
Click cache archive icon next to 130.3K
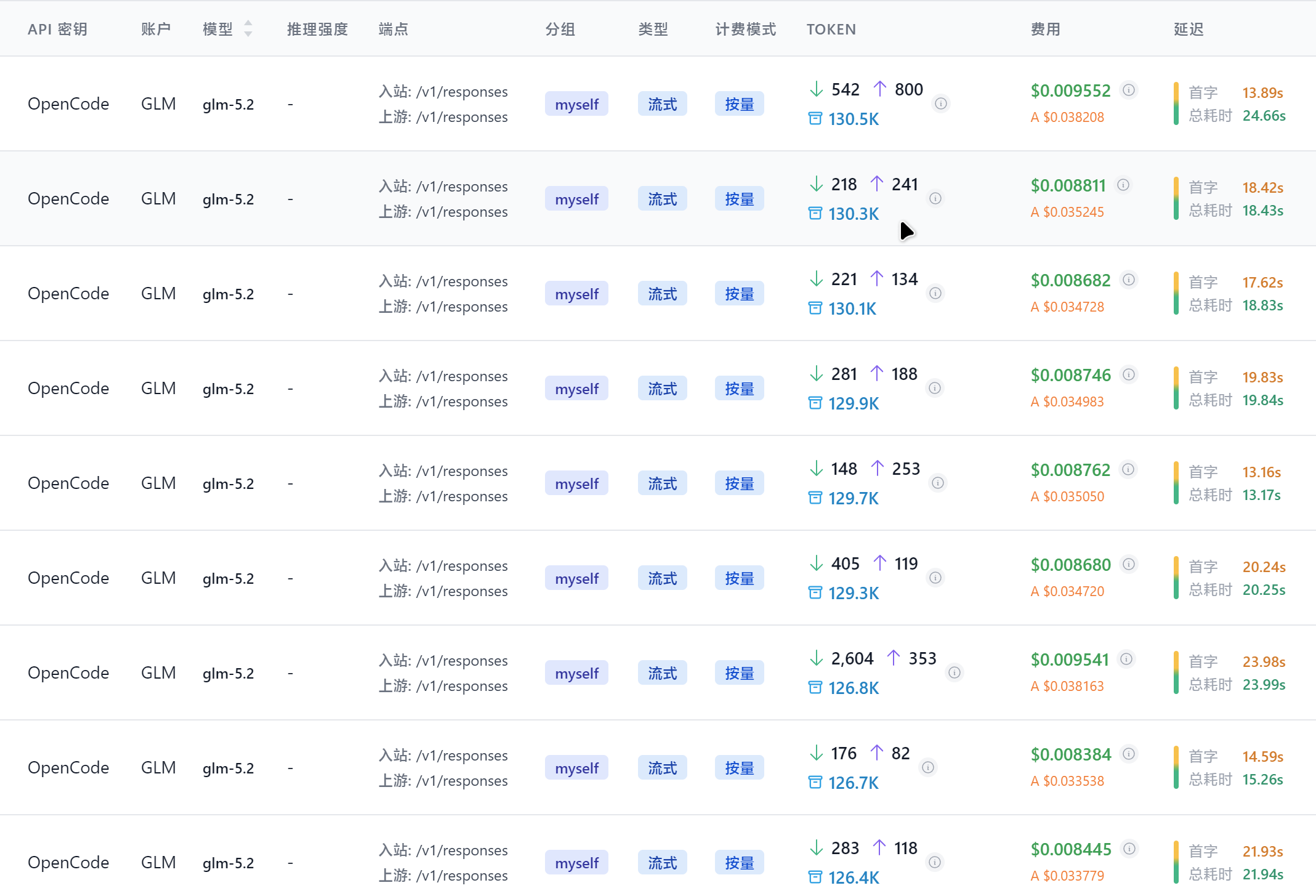[815, 213]
